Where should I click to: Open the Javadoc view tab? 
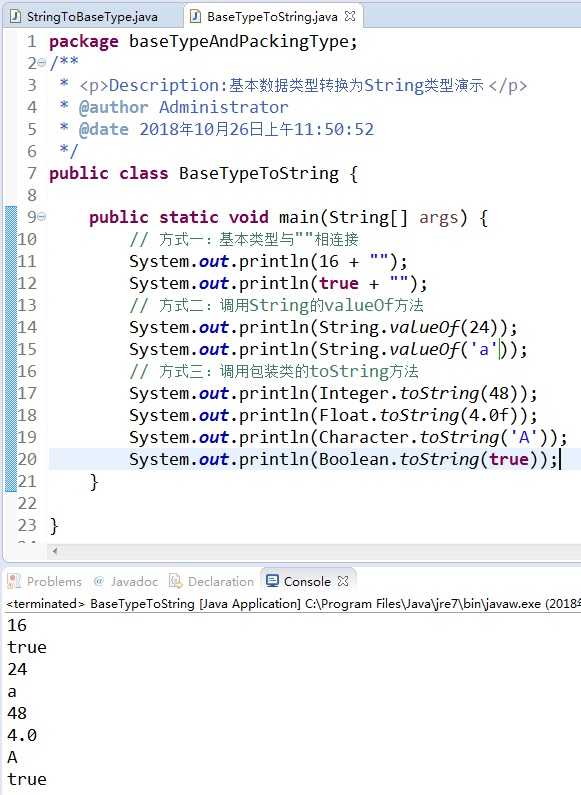click(134, 582)
